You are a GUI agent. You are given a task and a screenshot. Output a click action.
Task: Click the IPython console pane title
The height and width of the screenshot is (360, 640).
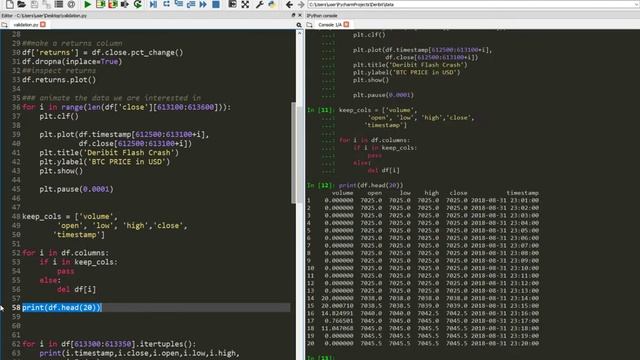[322, 16]
